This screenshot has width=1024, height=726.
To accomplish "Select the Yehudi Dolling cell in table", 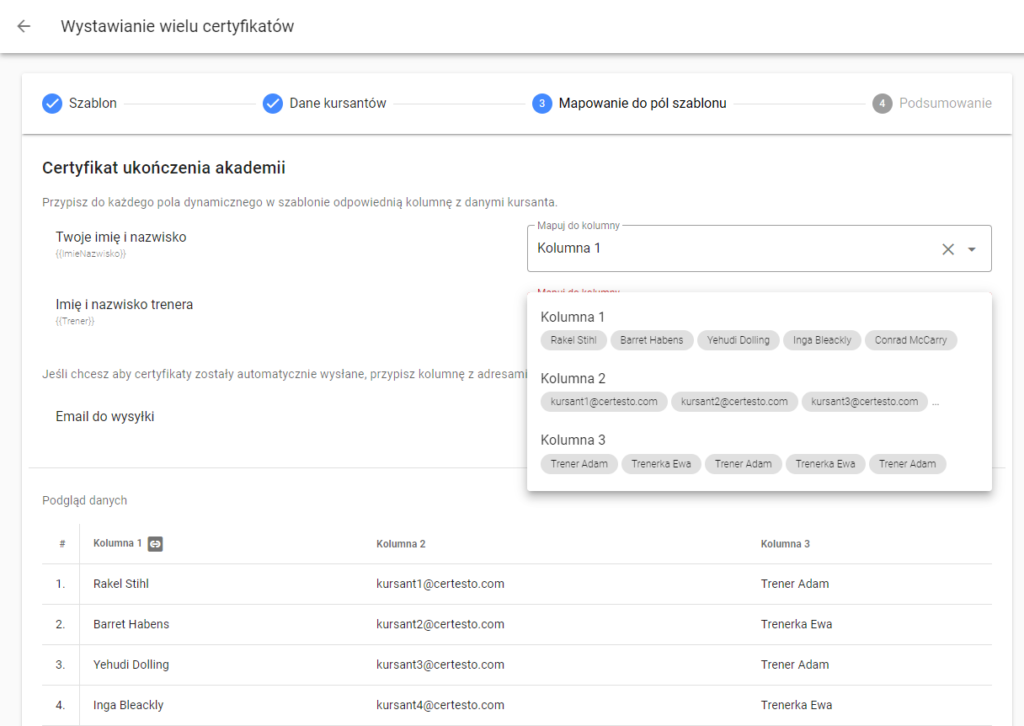I will (131, 665).
